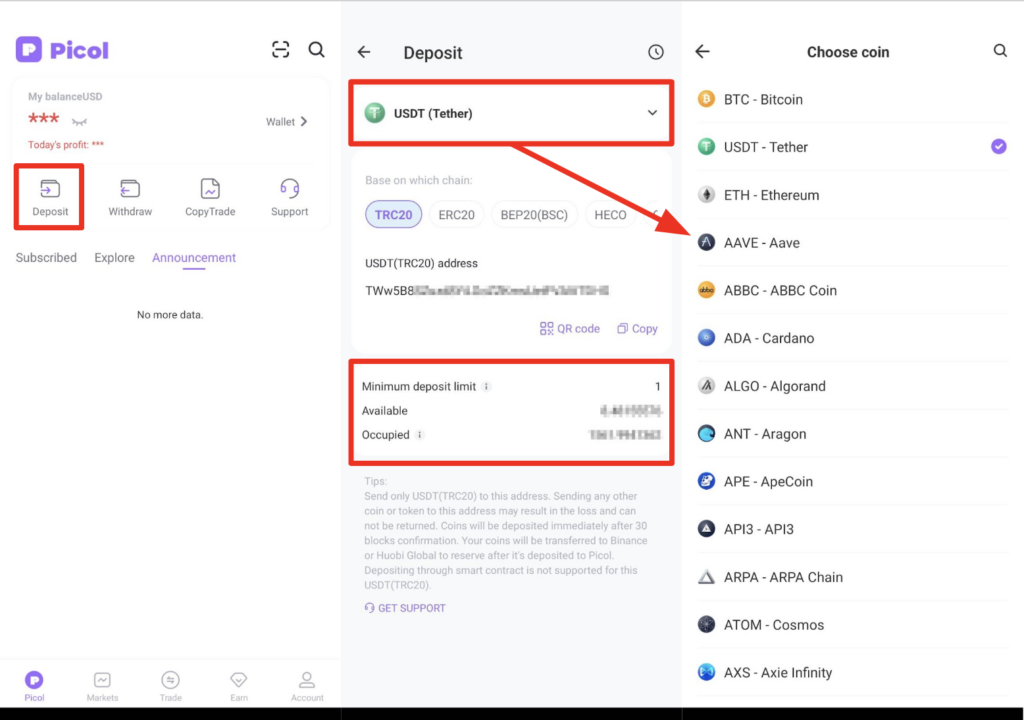Choose APE - ApeCoin
Viewport: 1024px width, 720px height.
coord(853,482)
